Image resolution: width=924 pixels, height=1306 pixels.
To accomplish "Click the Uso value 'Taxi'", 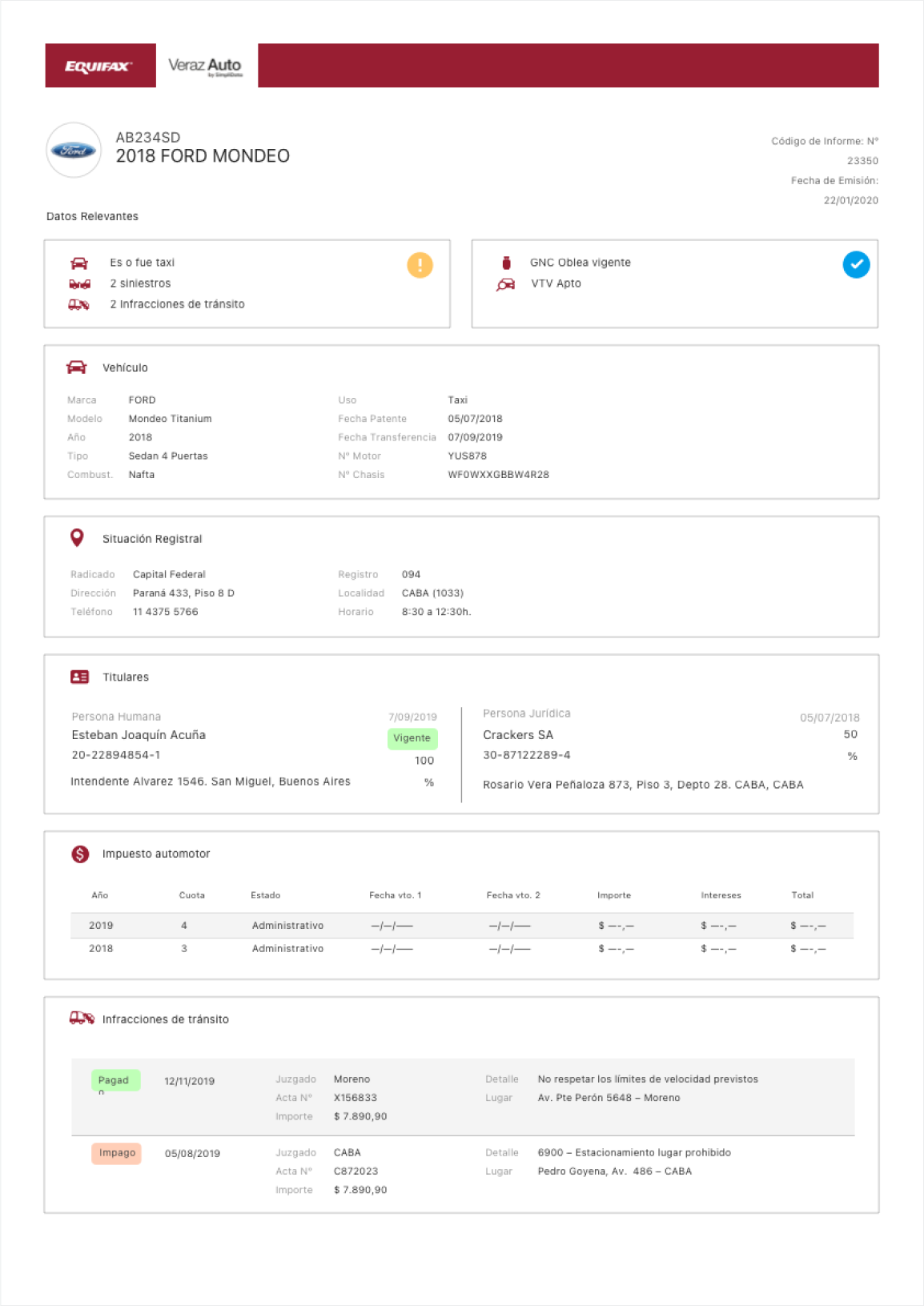I will coord(458,400).
